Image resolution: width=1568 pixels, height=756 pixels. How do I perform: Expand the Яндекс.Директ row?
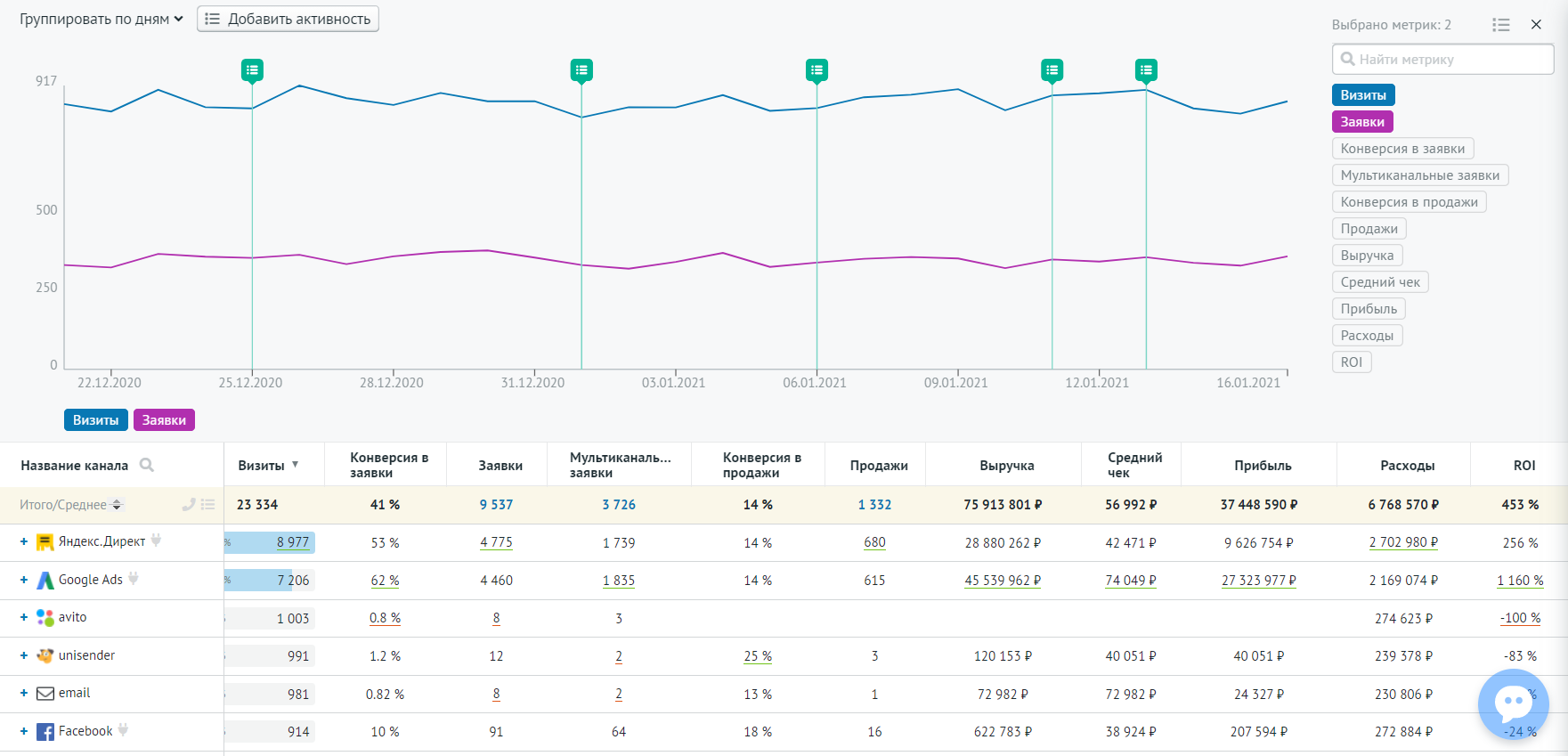coord(24,541)
